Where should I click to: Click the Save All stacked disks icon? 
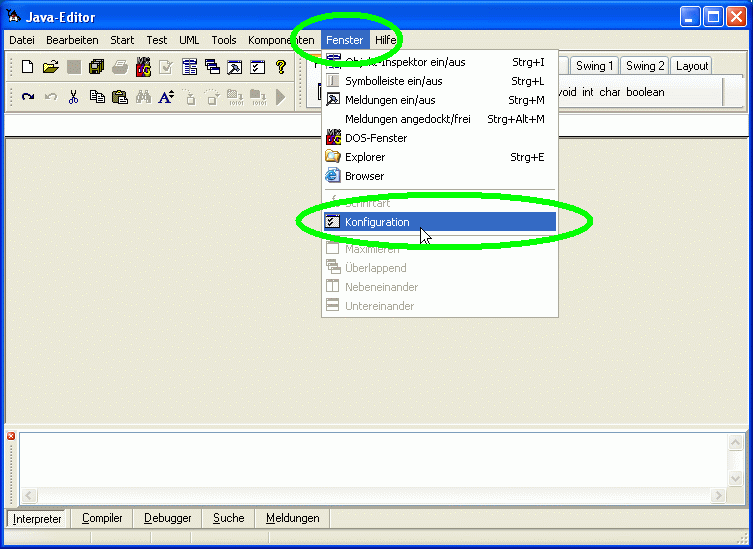click(x=96, y=67)
